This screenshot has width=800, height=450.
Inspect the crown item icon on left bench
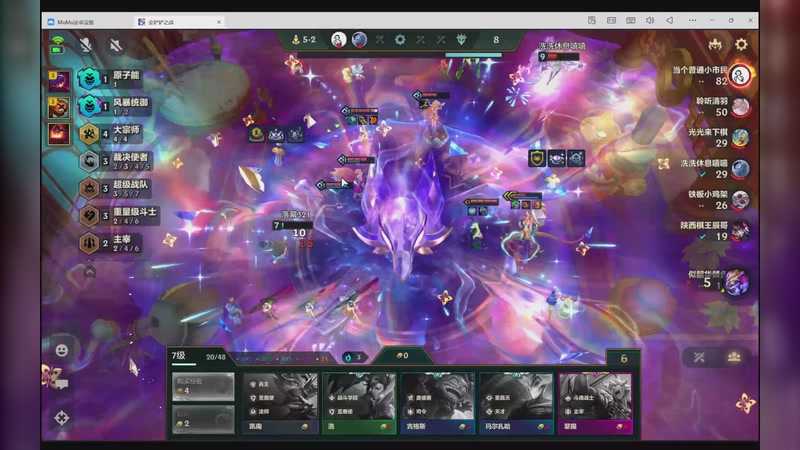coord(276,134)
